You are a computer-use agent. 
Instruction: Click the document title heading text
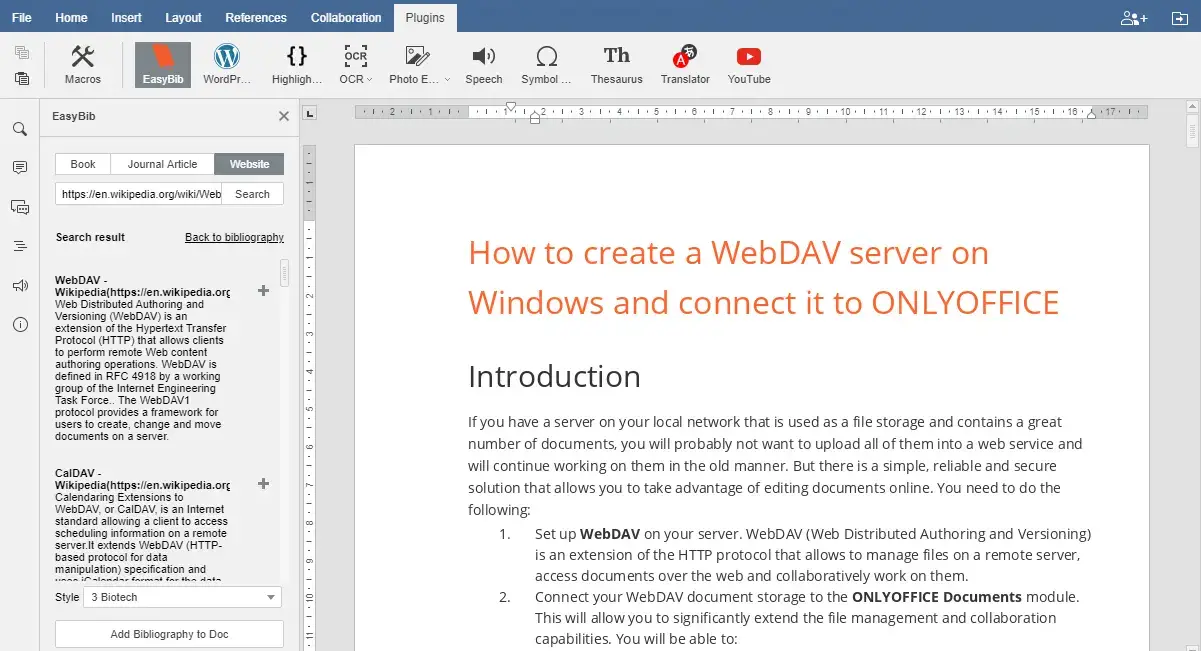(x=763, y=277)
